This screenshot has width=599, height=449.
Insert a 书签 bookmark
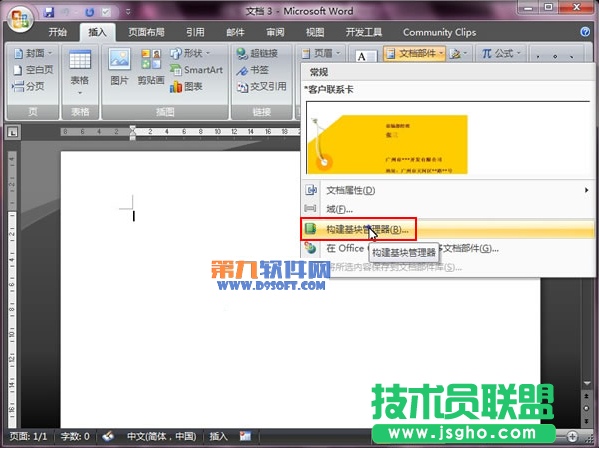pos(252,70)
